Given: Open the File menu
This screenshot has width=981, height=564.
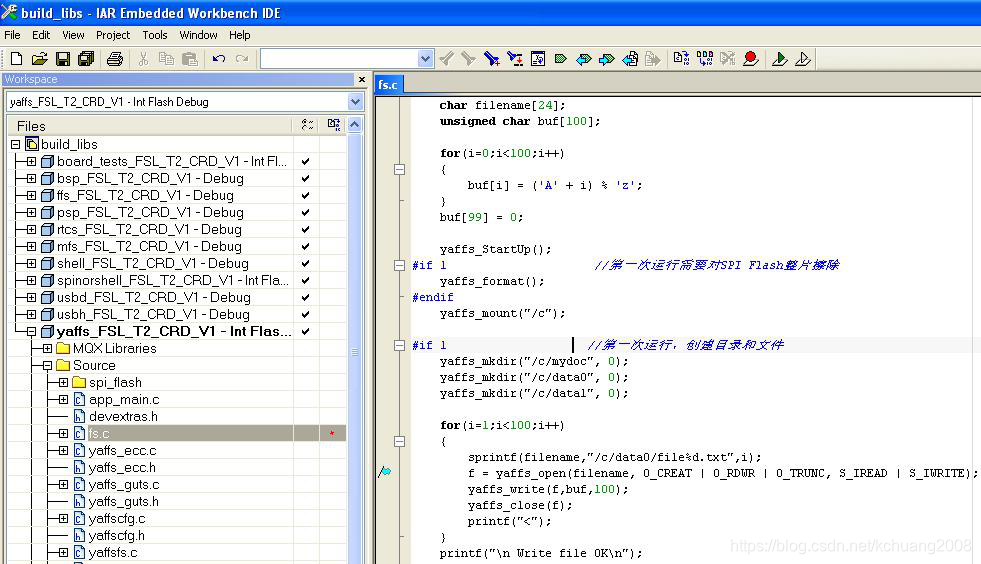Looking at the screenshot, I should [x=13, y=35].
